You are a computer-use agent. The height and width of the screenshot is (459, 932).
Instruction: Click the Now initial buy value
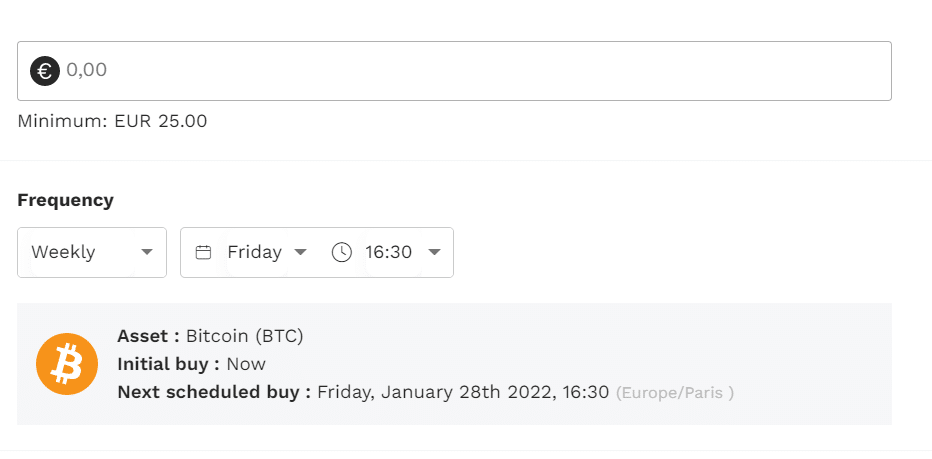click(x=246, y=364)
